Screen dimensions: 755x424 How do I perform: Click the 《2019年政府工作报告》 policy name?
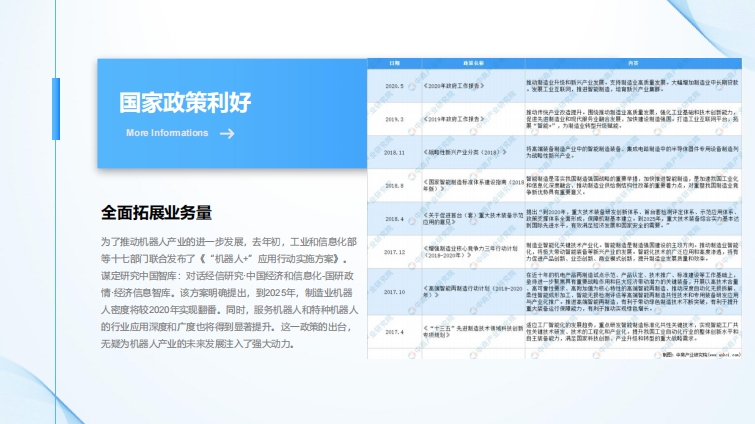(x=456, y=119)
